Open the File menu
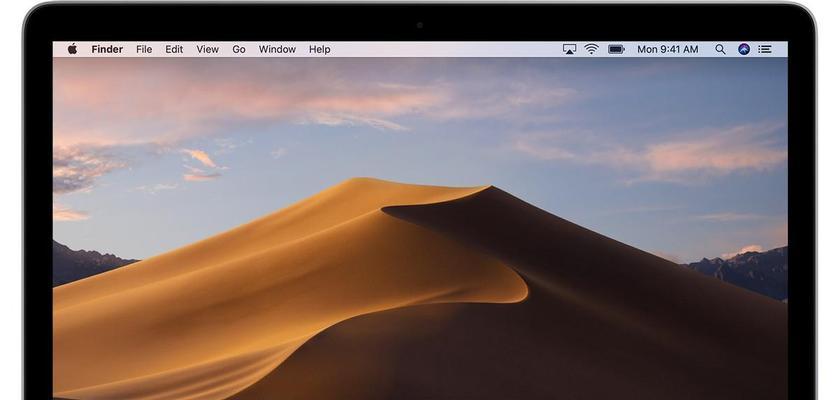 pyautogui.click(x=144, y=49)
